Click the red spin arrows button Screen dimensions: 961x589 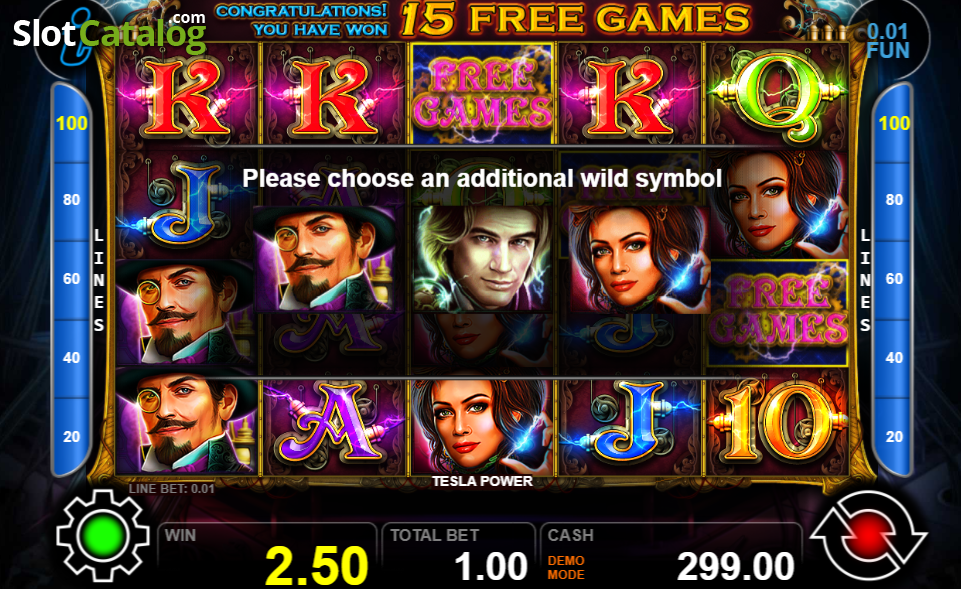tap(868, 535)
